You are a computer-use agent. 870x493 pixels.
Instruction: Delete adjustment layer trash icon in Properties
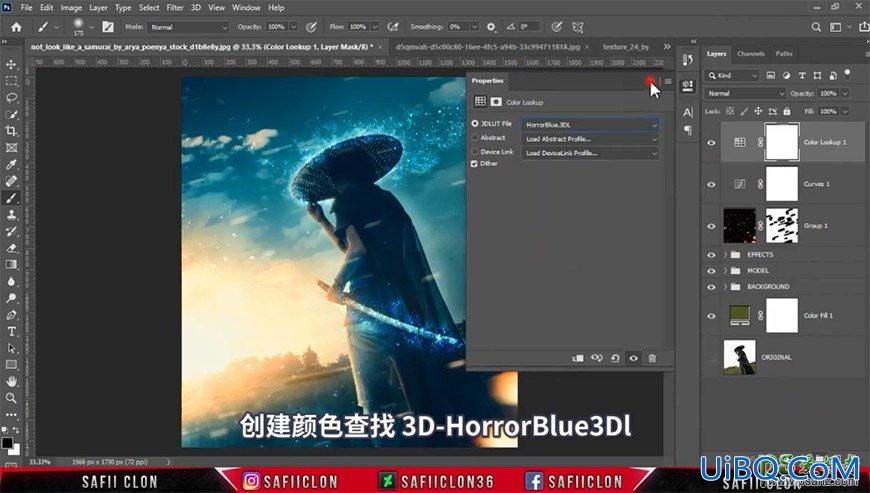click(x=652, y=358)
